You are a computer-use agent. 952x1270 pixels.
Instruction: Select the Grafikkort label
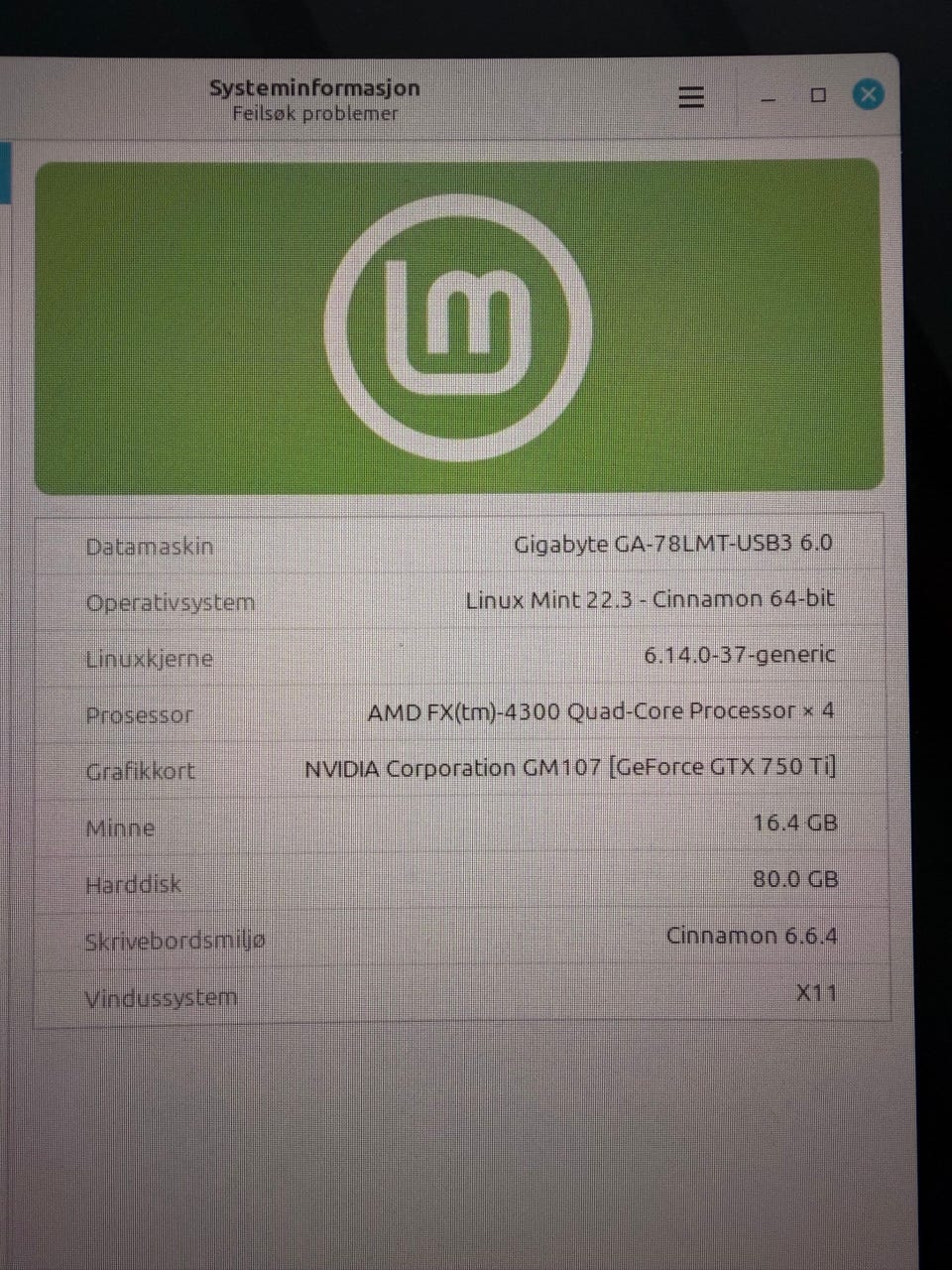pos(140,771)
